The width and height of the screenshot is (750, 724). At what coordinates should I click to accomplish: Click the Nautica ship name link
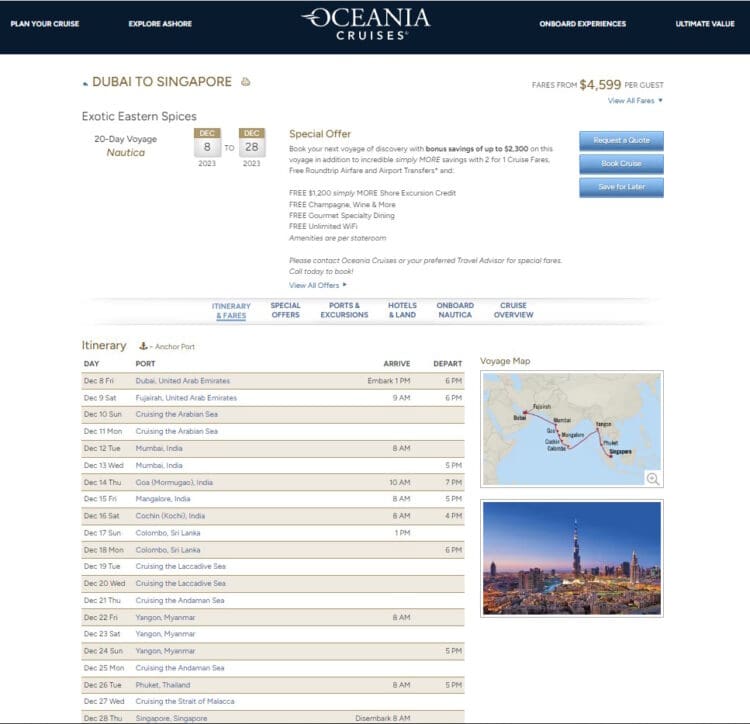coord(125,153)
